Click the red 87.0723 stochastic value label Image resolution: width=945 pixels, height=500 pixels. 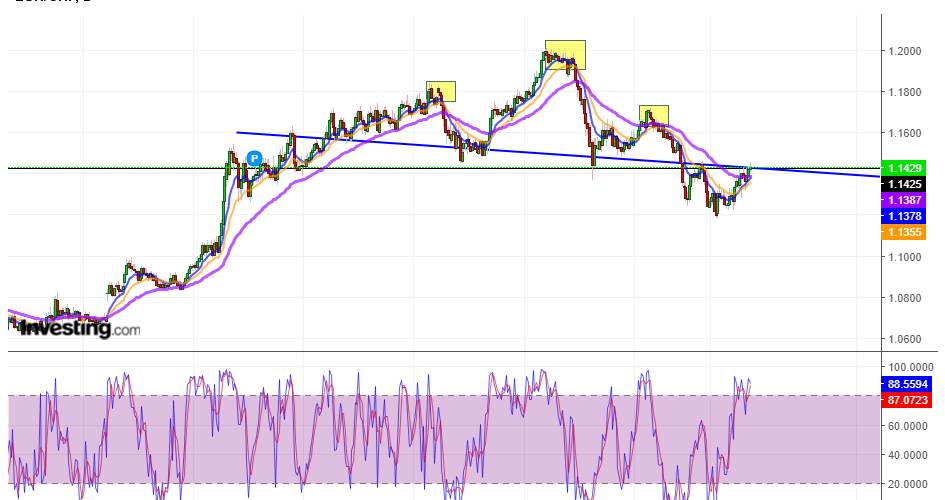point(908,399)
